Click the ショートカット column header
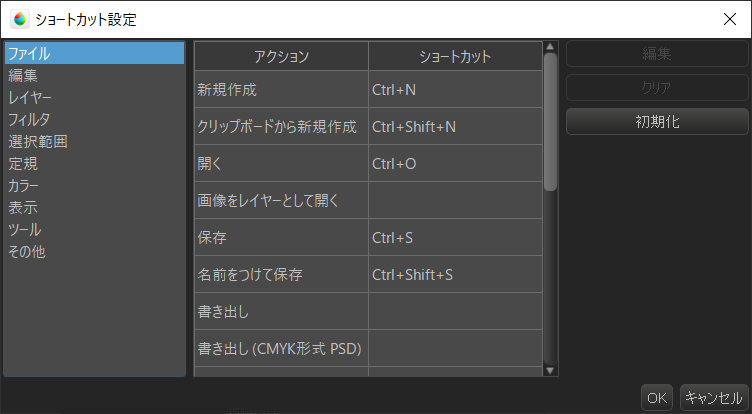The image size is (752, 414). tap(455, 56)
